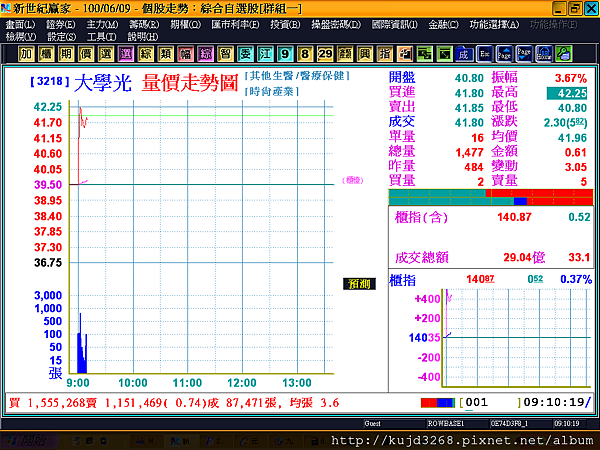The width and height of the screenshot is (600, 450).
Task: Click the Page Down toolbar button
Action: pos(524,54)
